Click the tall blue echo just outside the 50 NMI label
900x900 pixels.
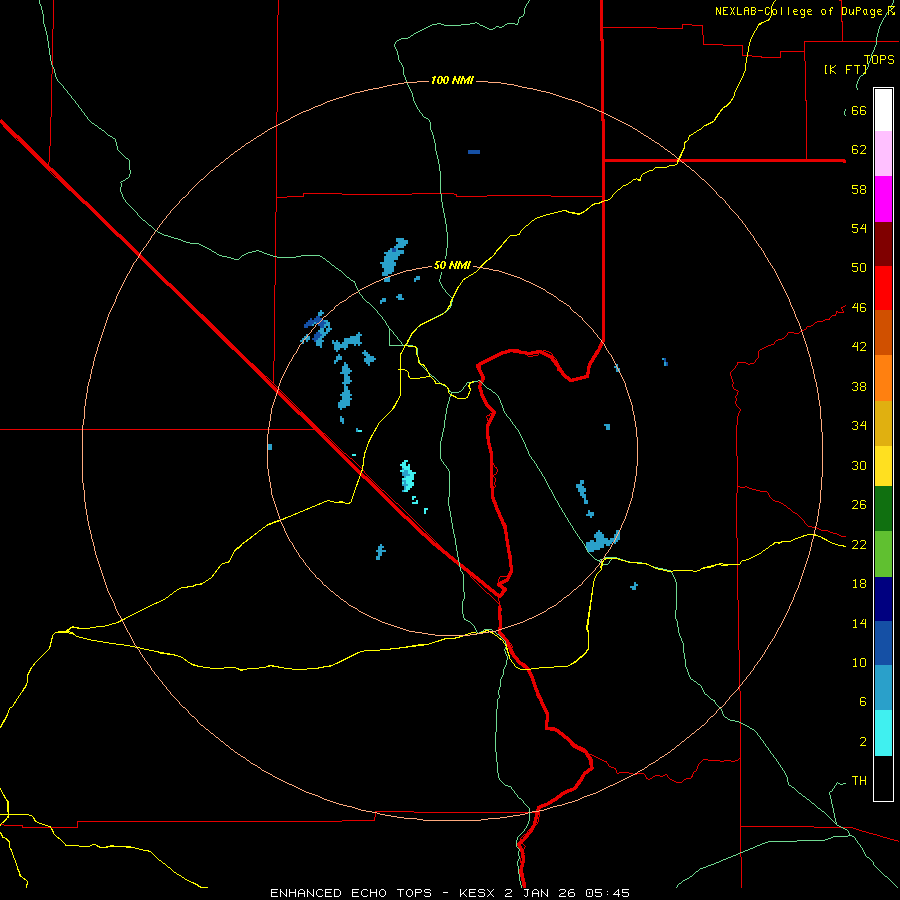tap(394, 258)
